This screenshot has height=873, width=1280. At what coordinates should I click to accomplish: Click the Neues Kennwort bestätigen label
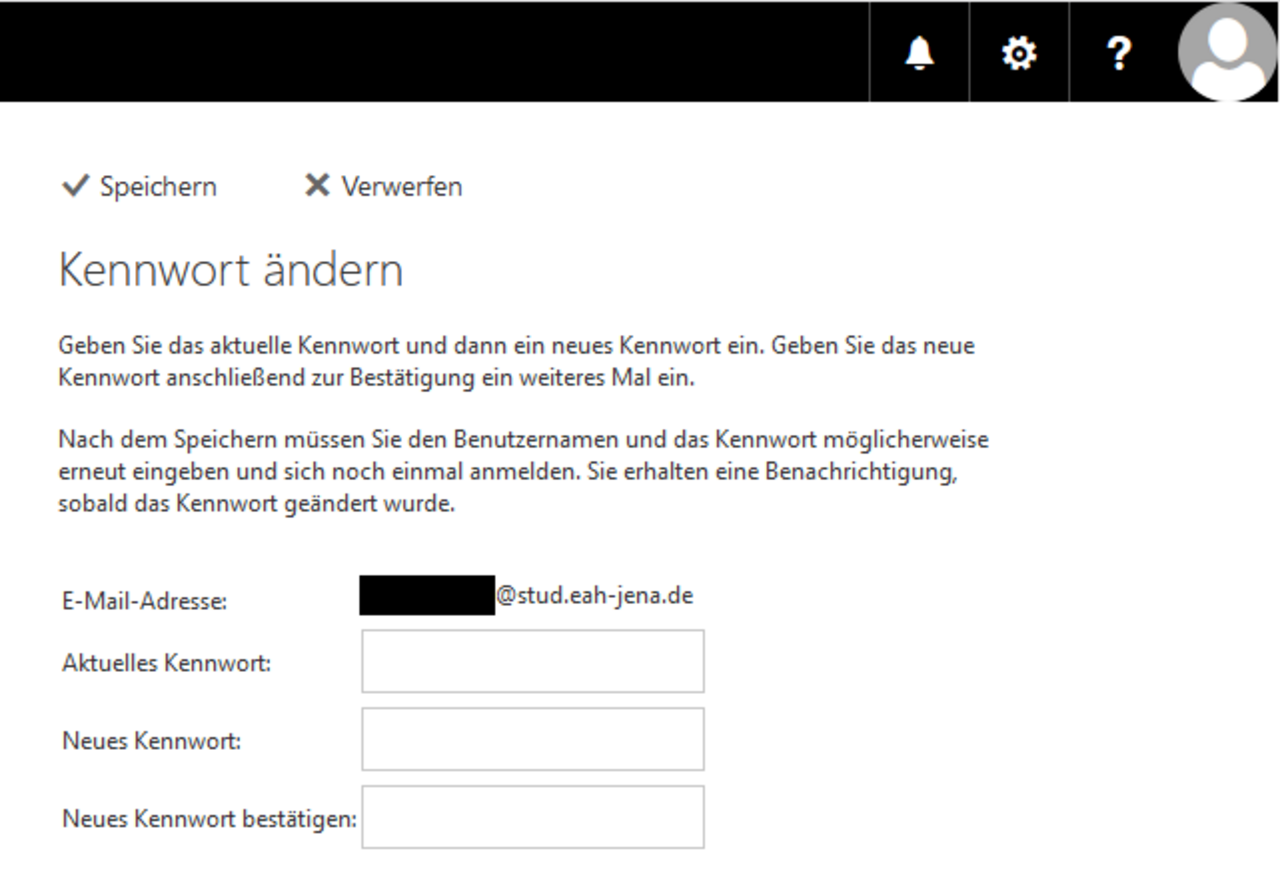point(209,819)
